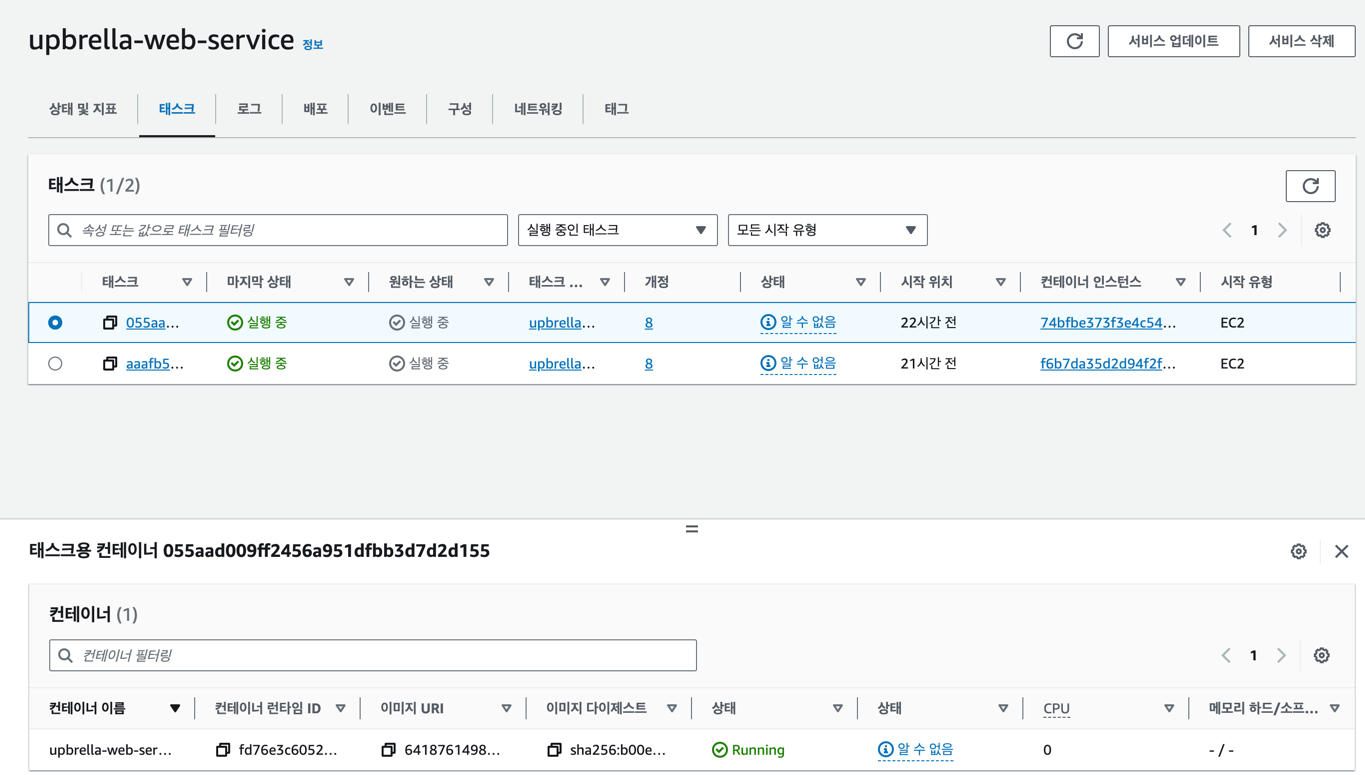Sort by 이미지 다이제스트 column
The width and height of the screenshot is (1365, 775).
(x=672, y=709)
